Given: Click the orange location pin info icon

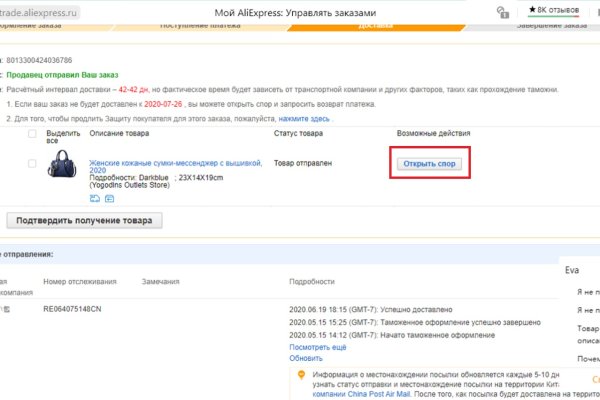Looking at the screenshot, I should (x=300, y=374).
